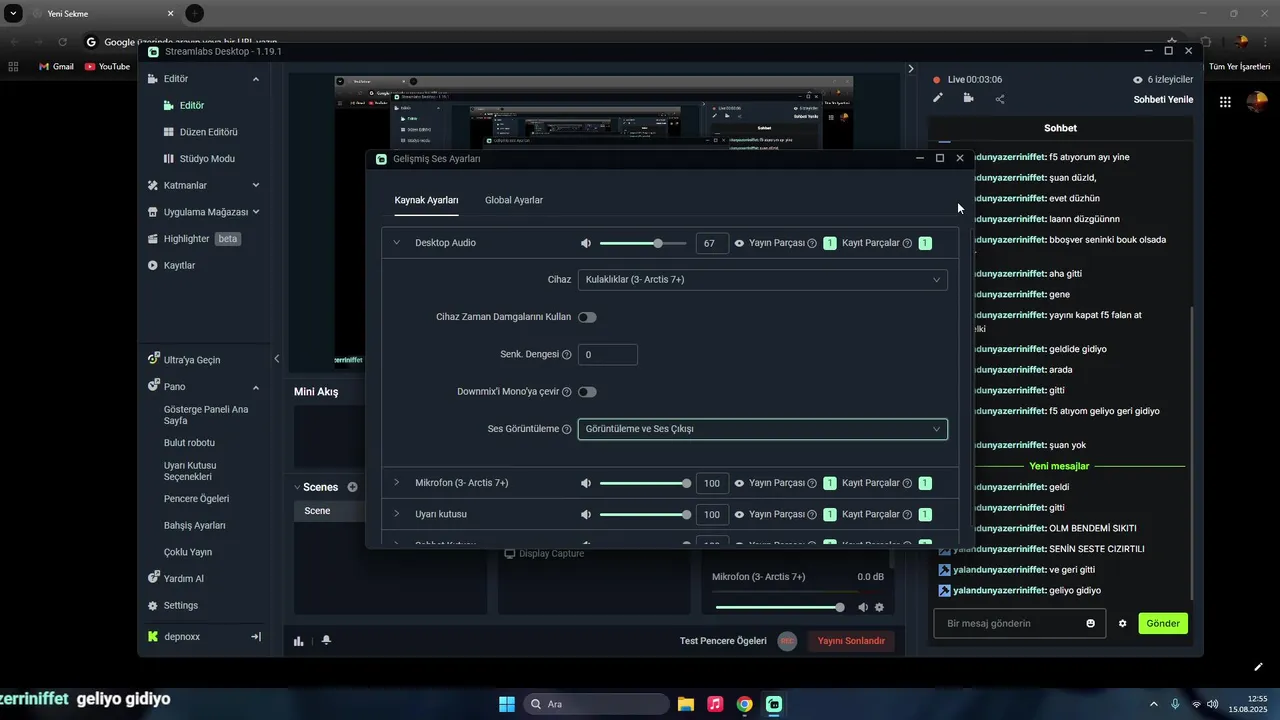This screenshot has height=720, width=1280.
Task: Adjust the Desktop Audio volume slider
Action: [643, 243]
